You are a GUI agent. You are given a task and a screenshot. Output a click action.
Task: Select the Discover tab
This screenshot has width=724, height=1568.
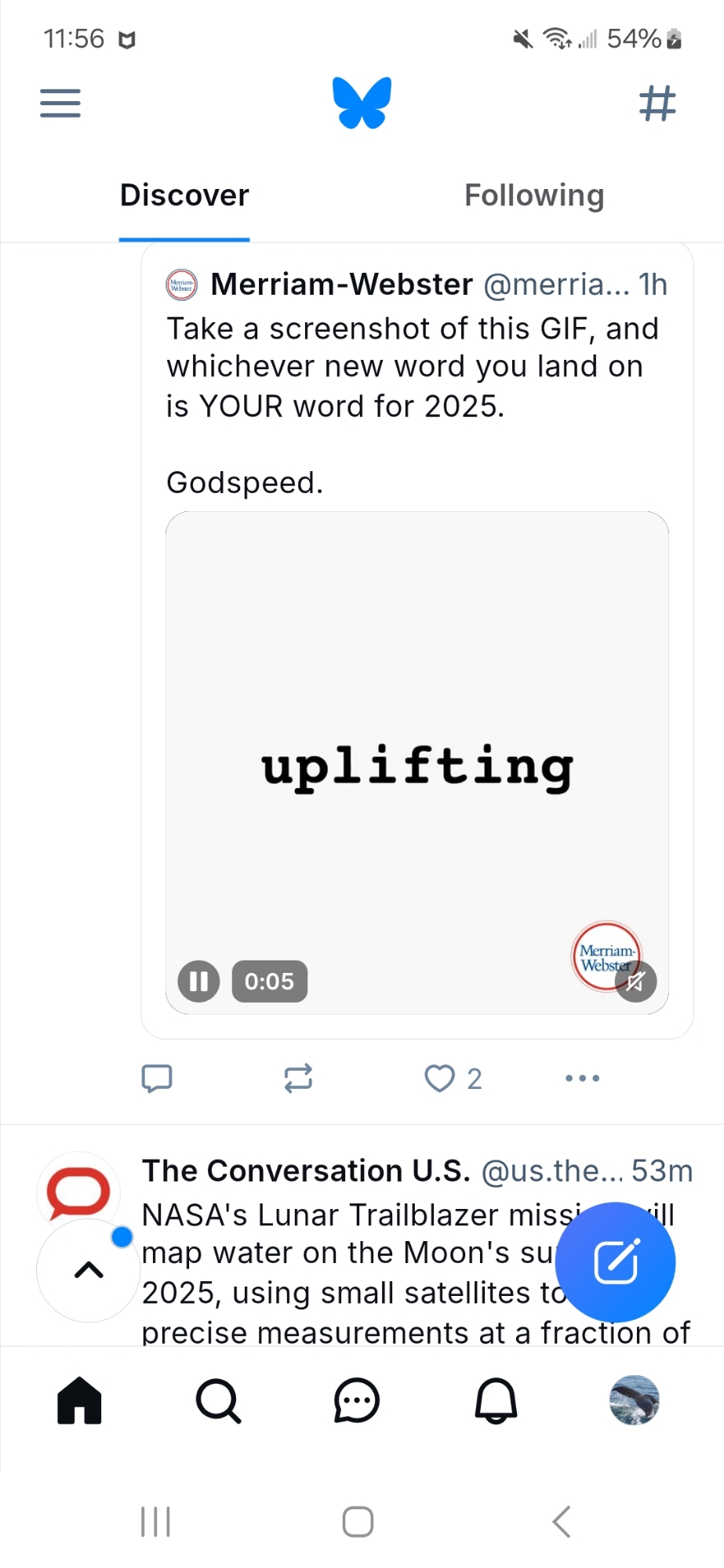point(184,195)
